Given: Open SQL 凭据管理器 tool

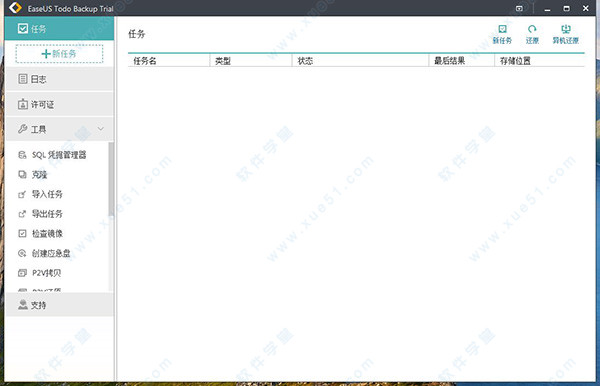Looking at the screenshot, I should (52, 155).
